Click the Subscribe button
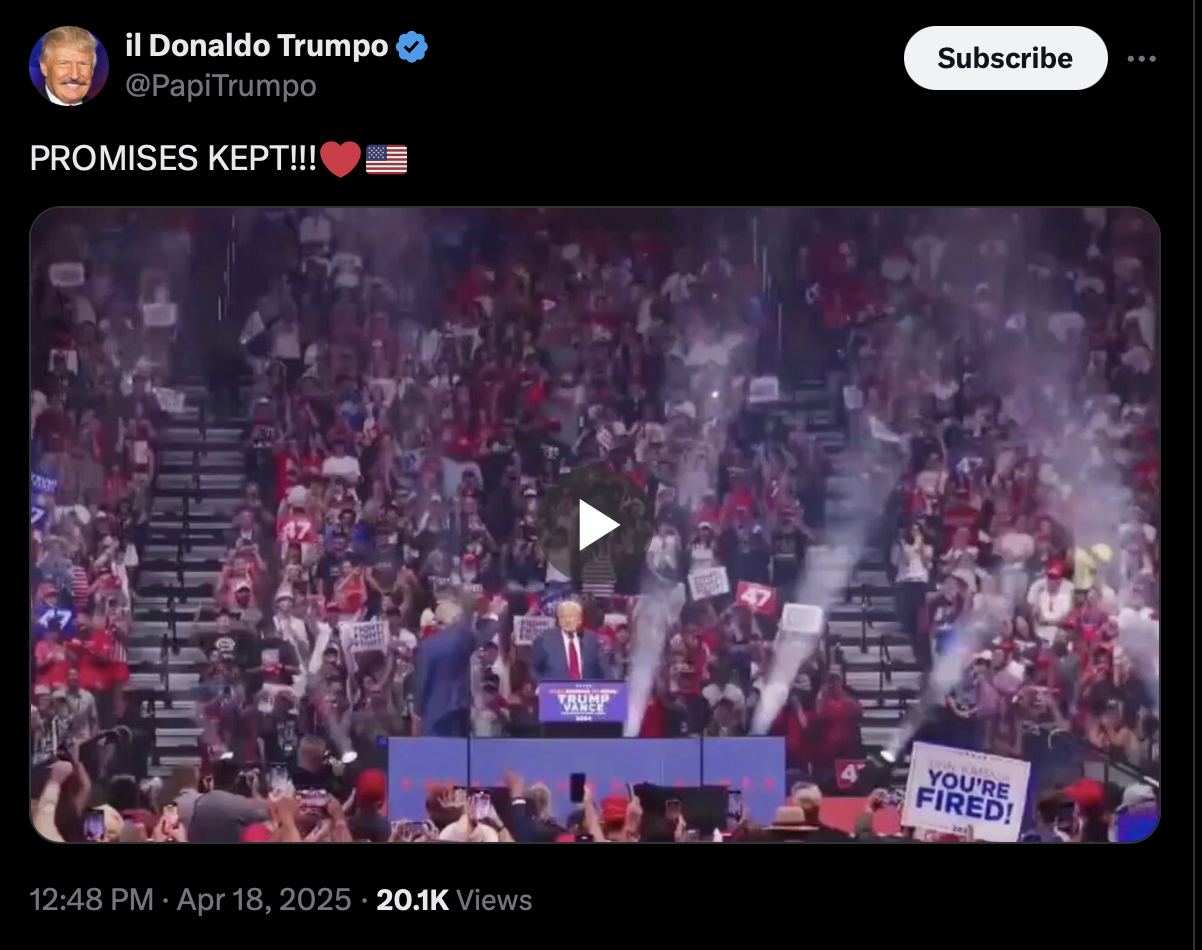 click(x=1005, y=58)
